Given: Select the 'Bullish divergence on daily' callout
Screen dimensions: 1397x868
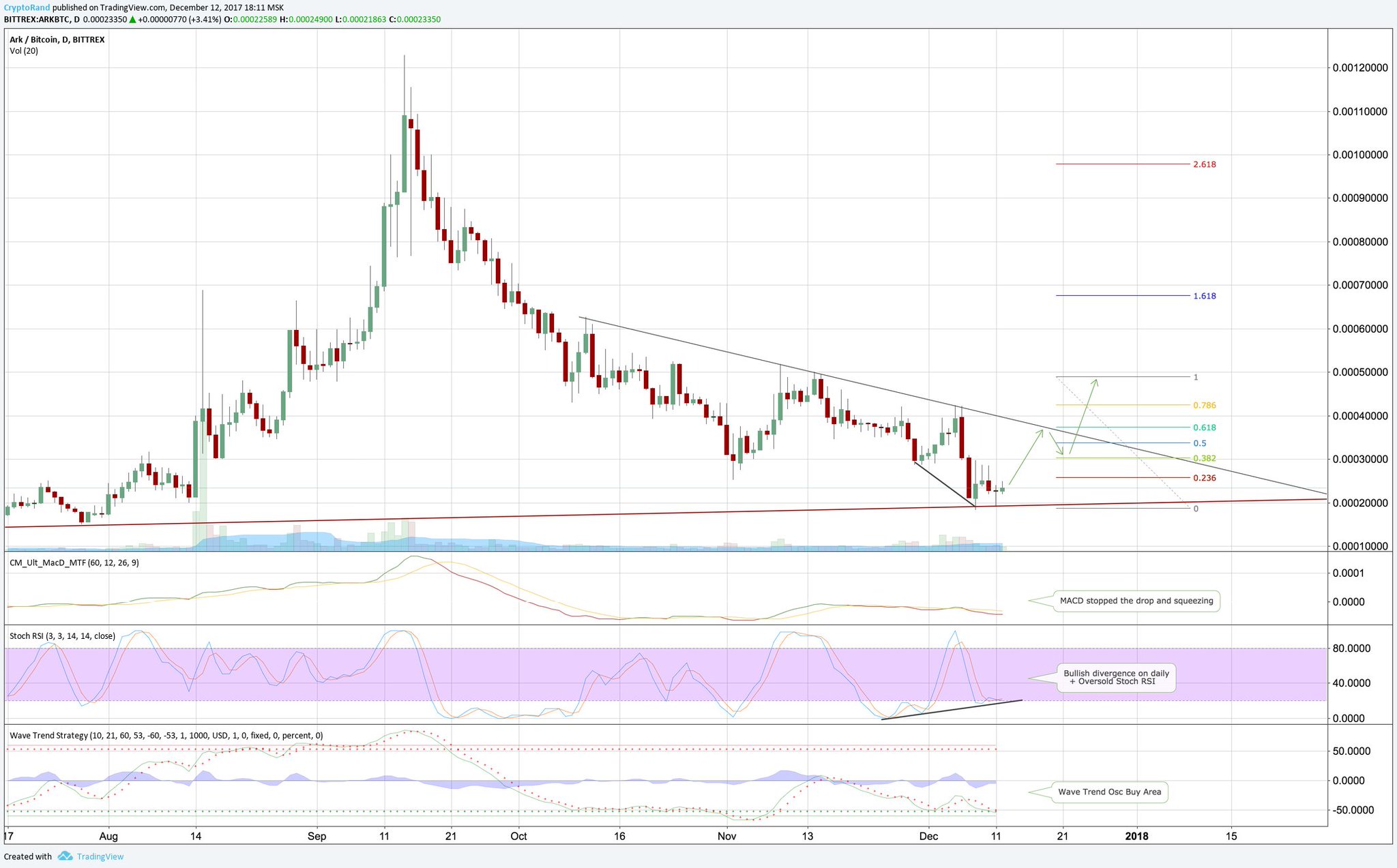Looking at the screenshot, I should tap(1116, 677).
